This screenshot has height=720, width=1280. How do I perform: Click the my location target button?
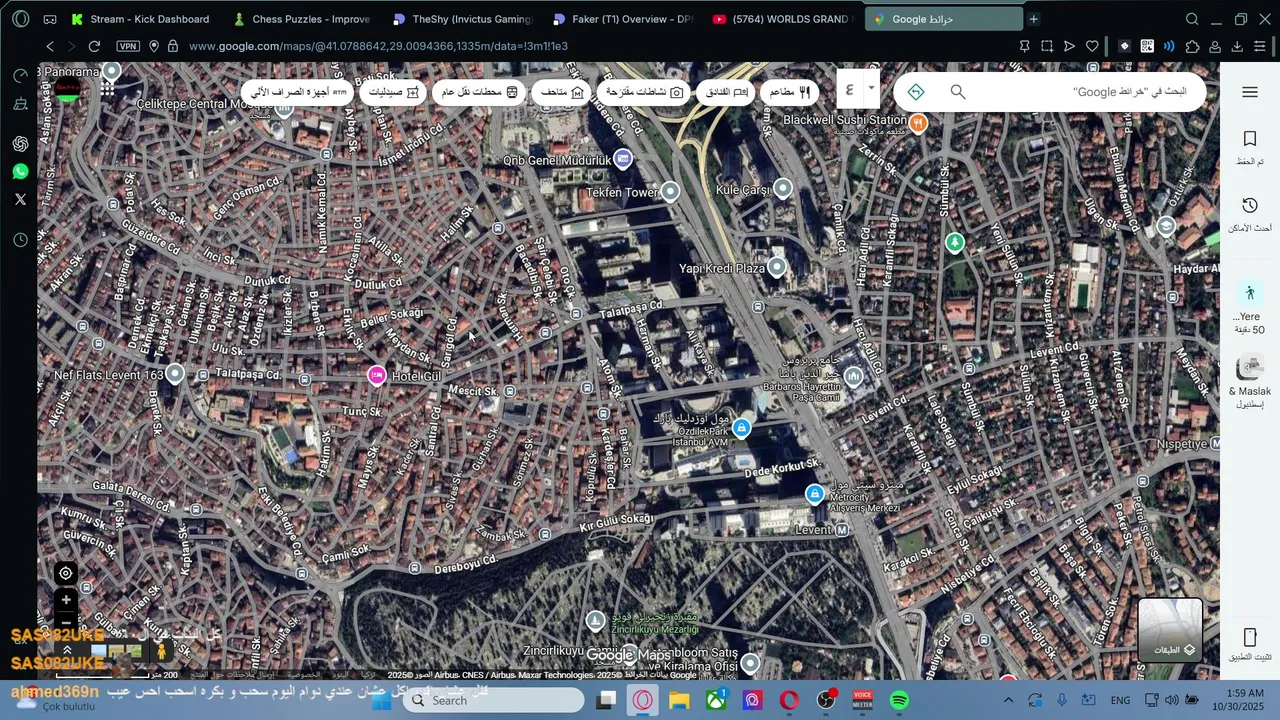pos(66,573)
